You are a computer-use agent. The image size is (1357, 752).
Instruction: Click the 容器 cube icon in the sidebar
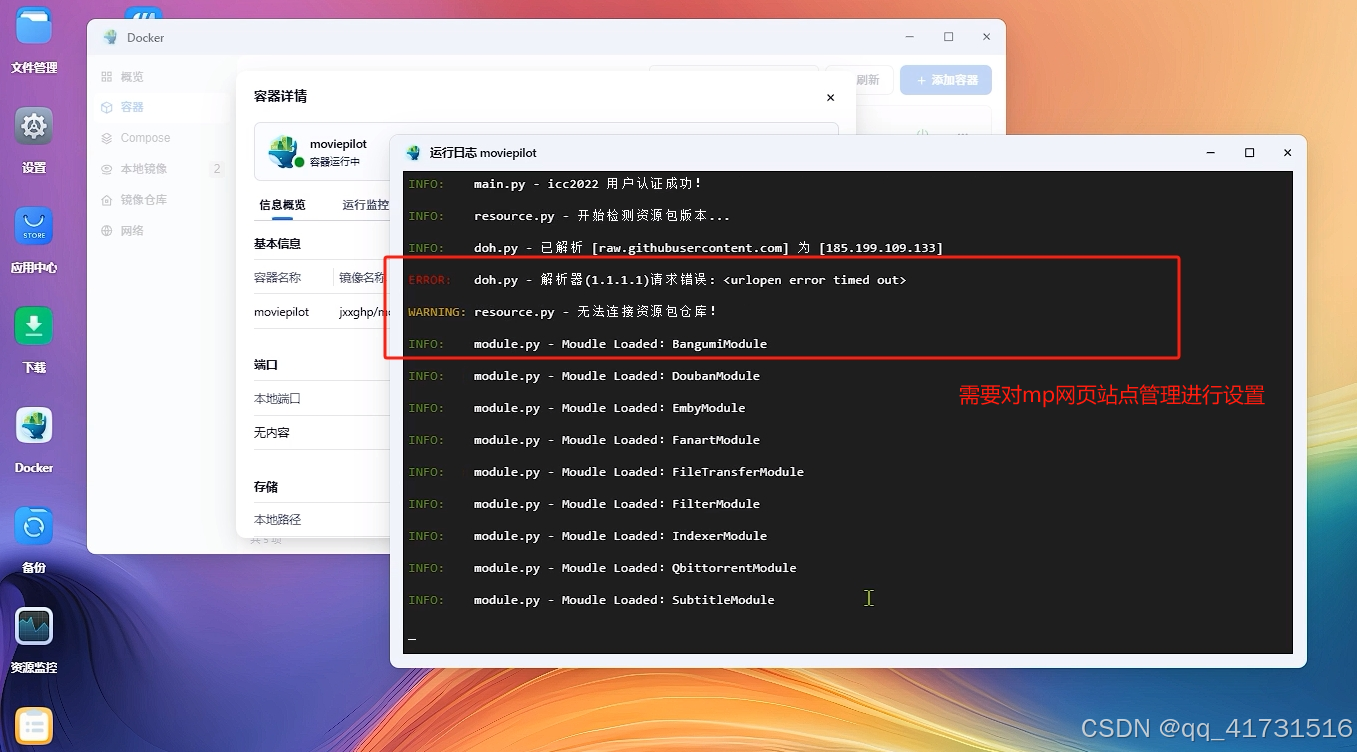[x=107, y=107]
